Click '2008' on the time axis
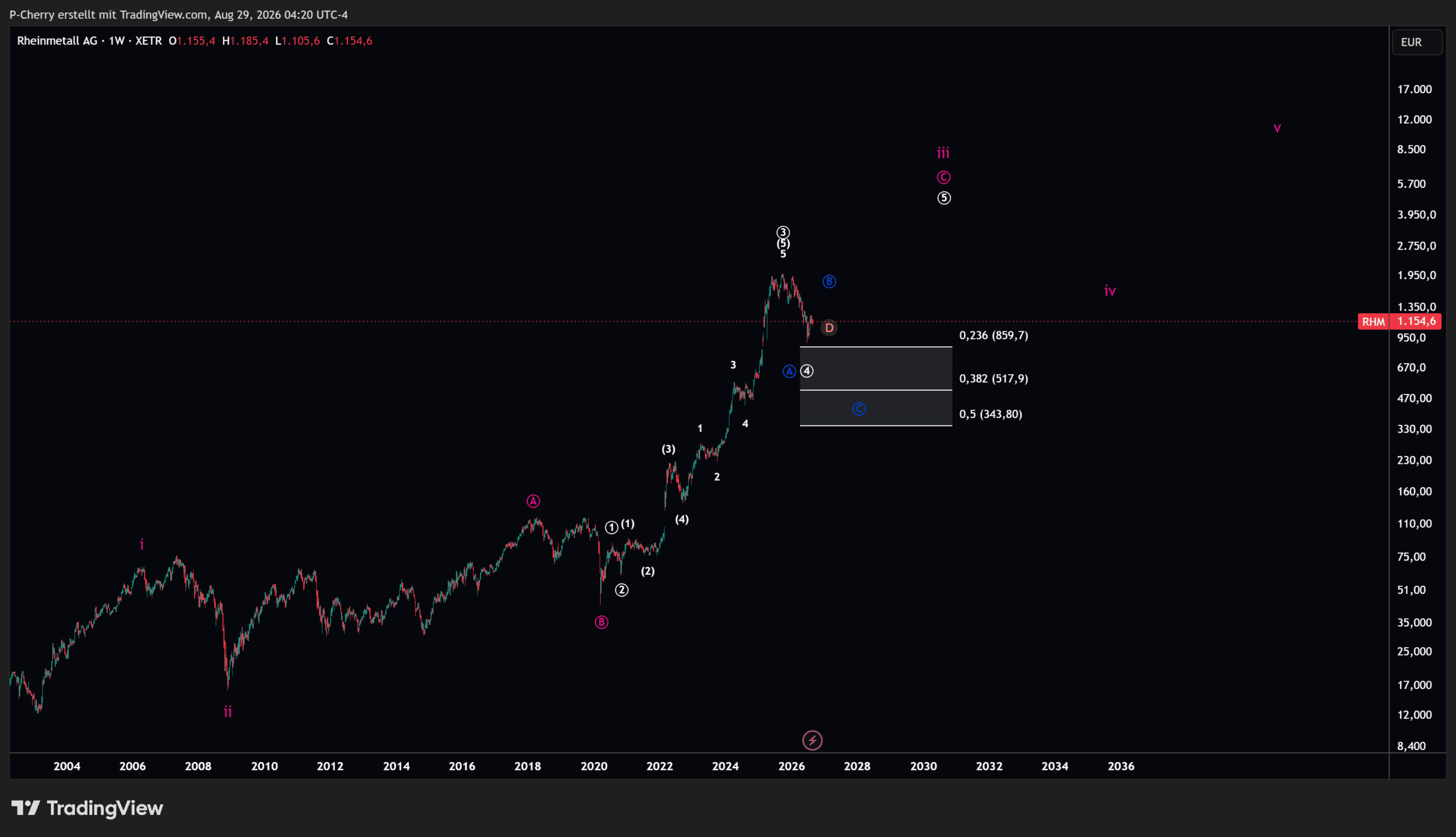This screenshot has width=1456, height=837. click(198, 766)
